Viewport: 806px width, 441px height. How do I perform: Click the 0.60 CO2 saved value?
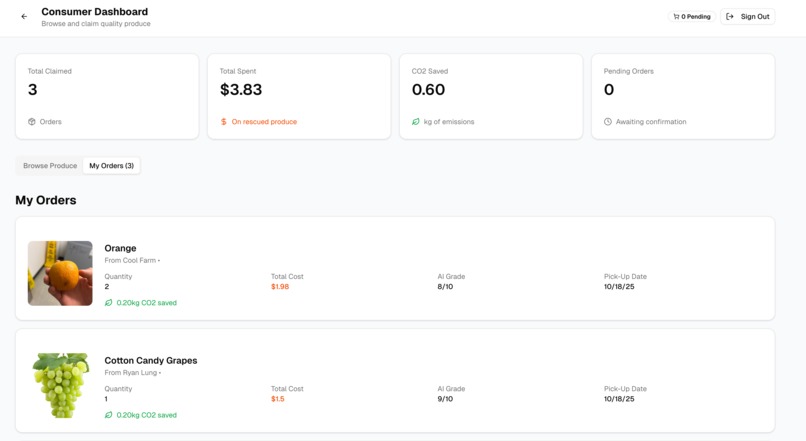tap(428, 89)
